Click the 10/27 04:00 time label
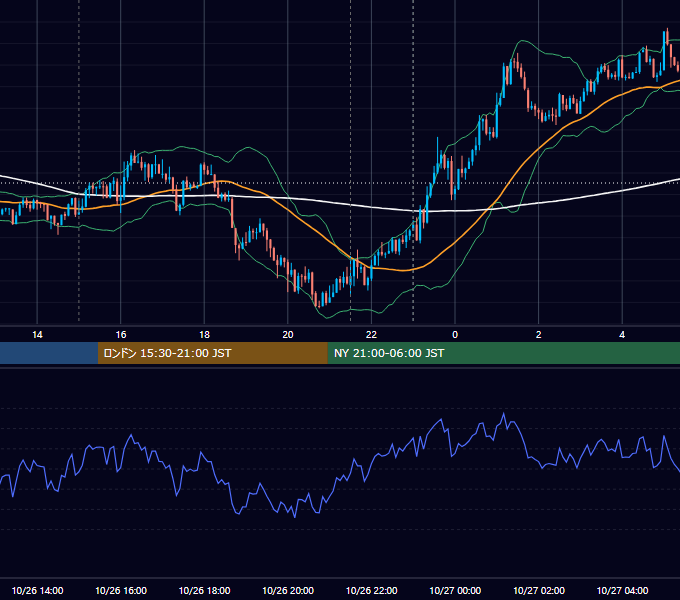Screen dimensions: 680x600 tap(622, 590)
